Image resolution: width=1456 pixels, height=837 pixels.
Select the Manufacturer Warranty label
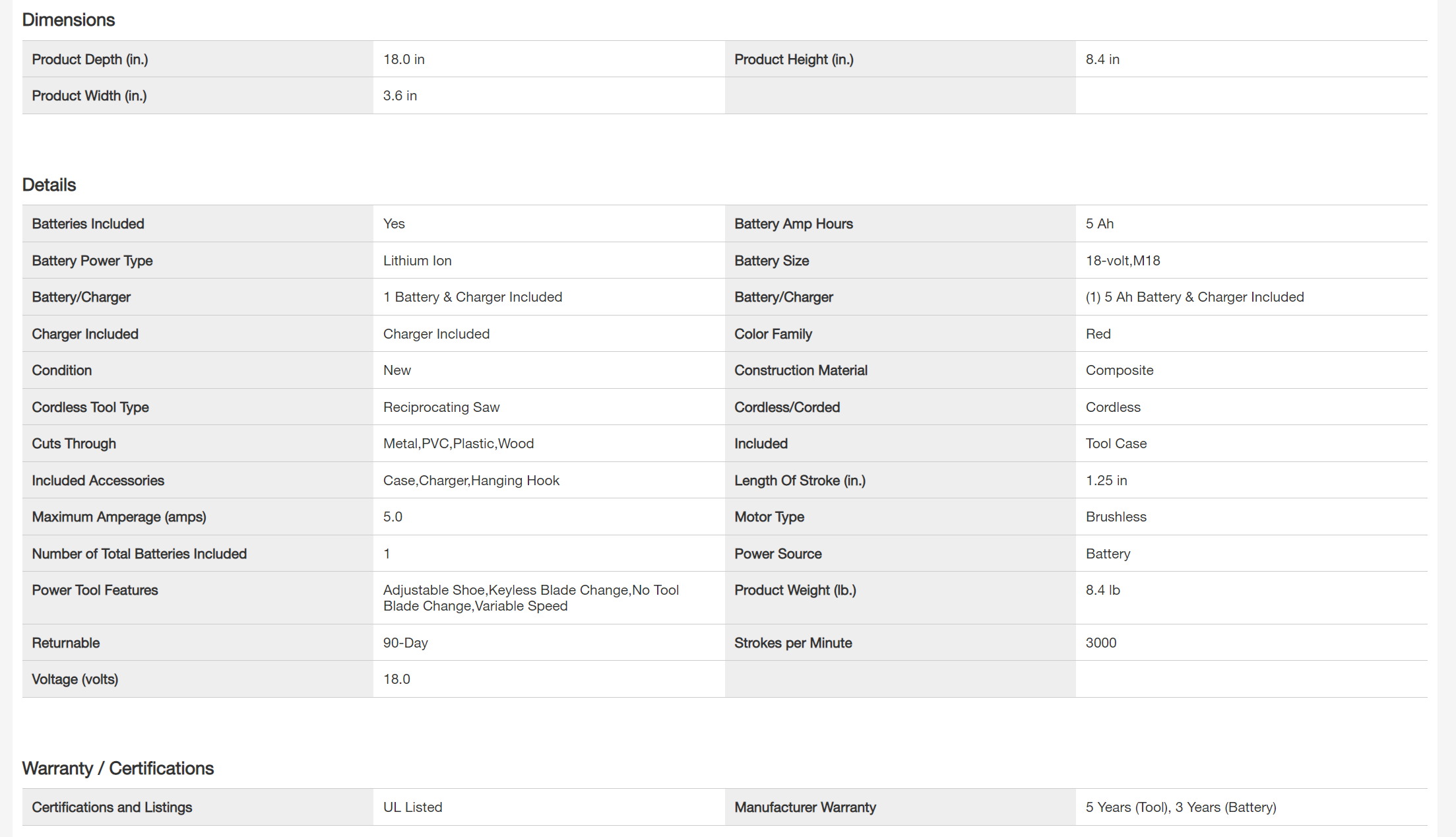pos(805,807)
